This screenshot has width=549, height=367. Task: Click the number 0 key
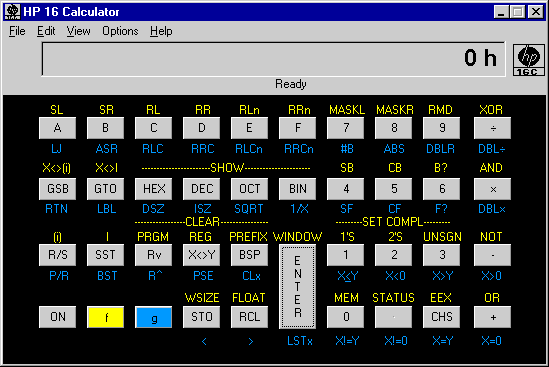tap(346, 317)
